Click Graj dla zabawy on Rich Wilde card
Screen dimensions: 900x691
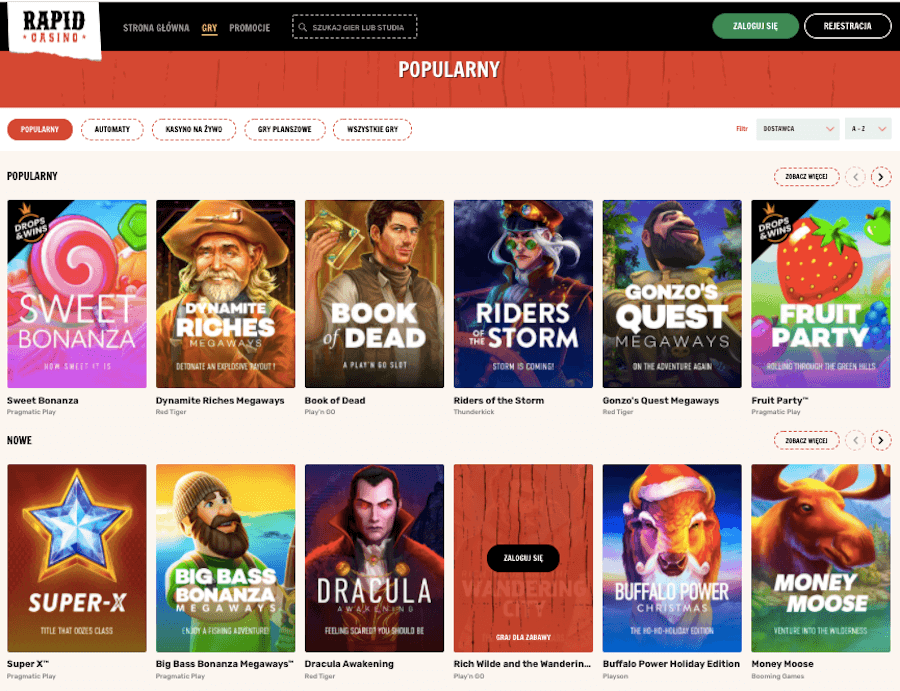coord(523,637)
